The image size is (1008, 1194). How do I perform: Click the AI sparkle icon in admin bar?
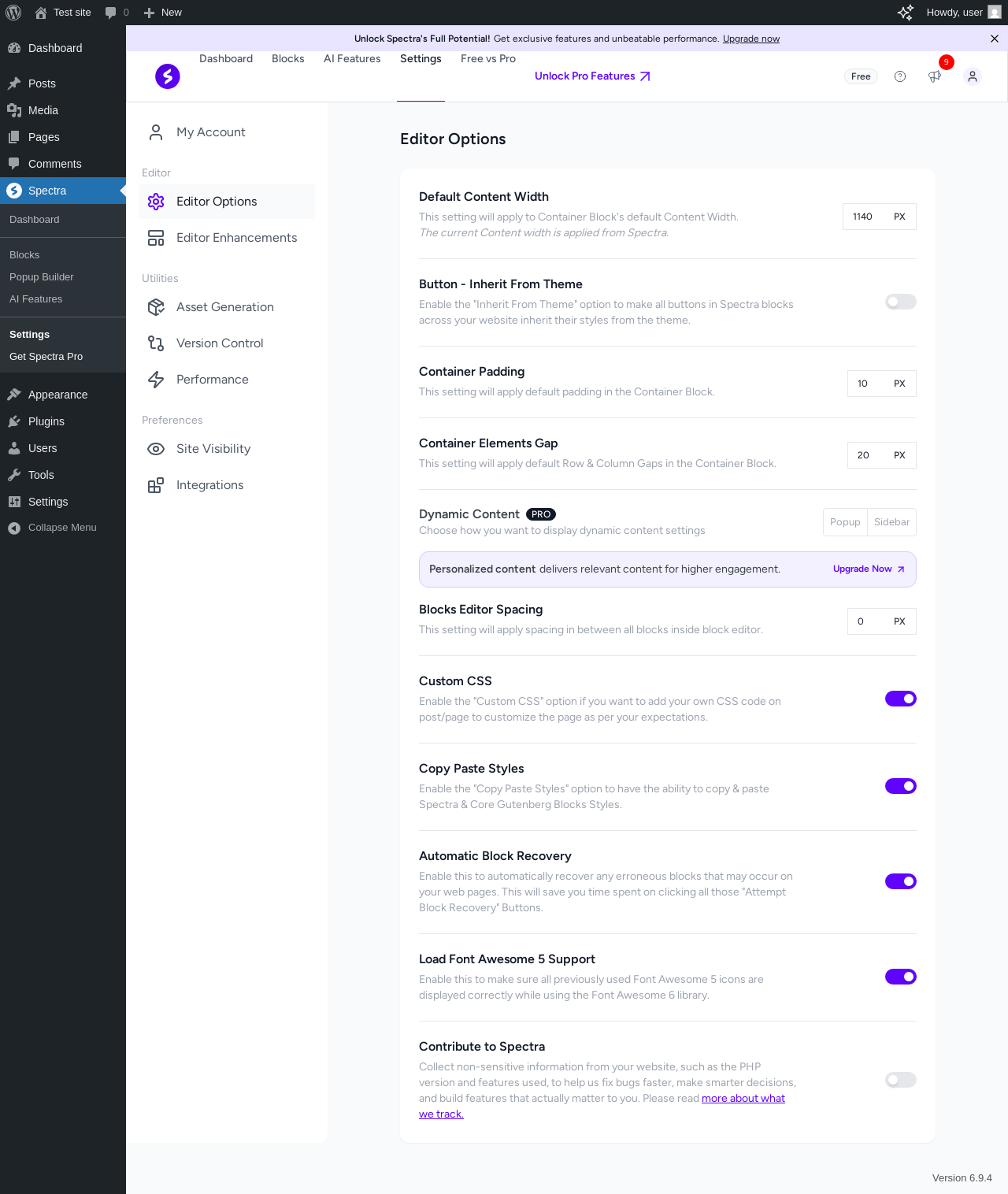pos(905,13)
